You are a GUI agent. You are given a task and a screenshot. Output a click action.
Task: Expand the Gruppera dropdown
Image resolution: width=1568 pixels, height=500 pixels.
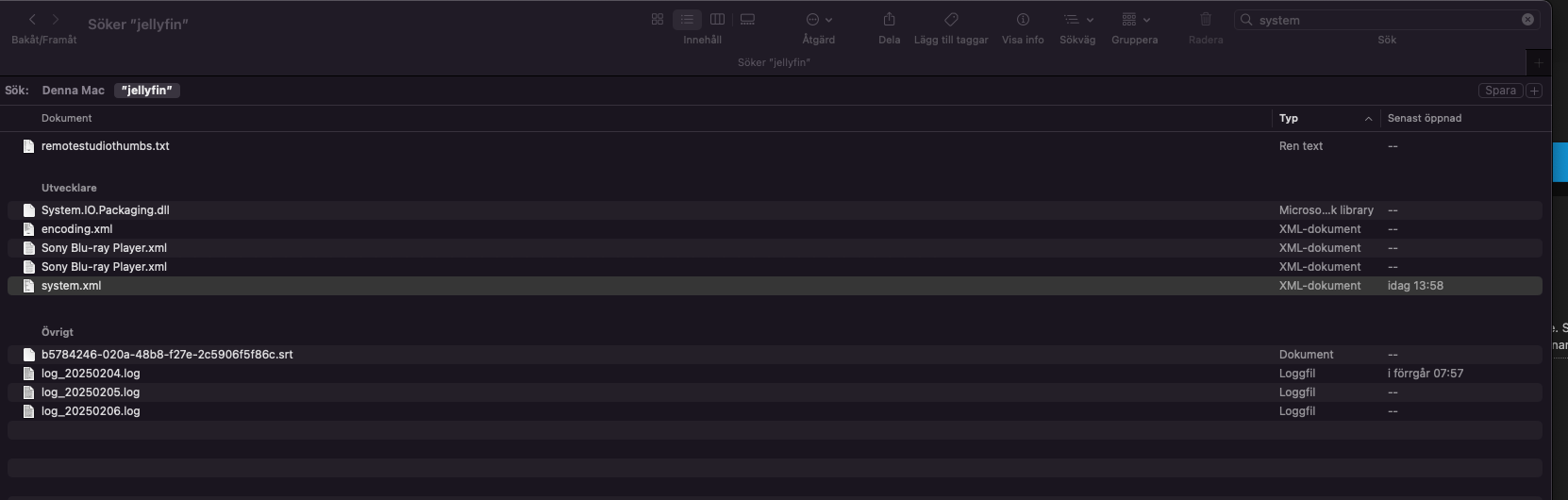1135,19
